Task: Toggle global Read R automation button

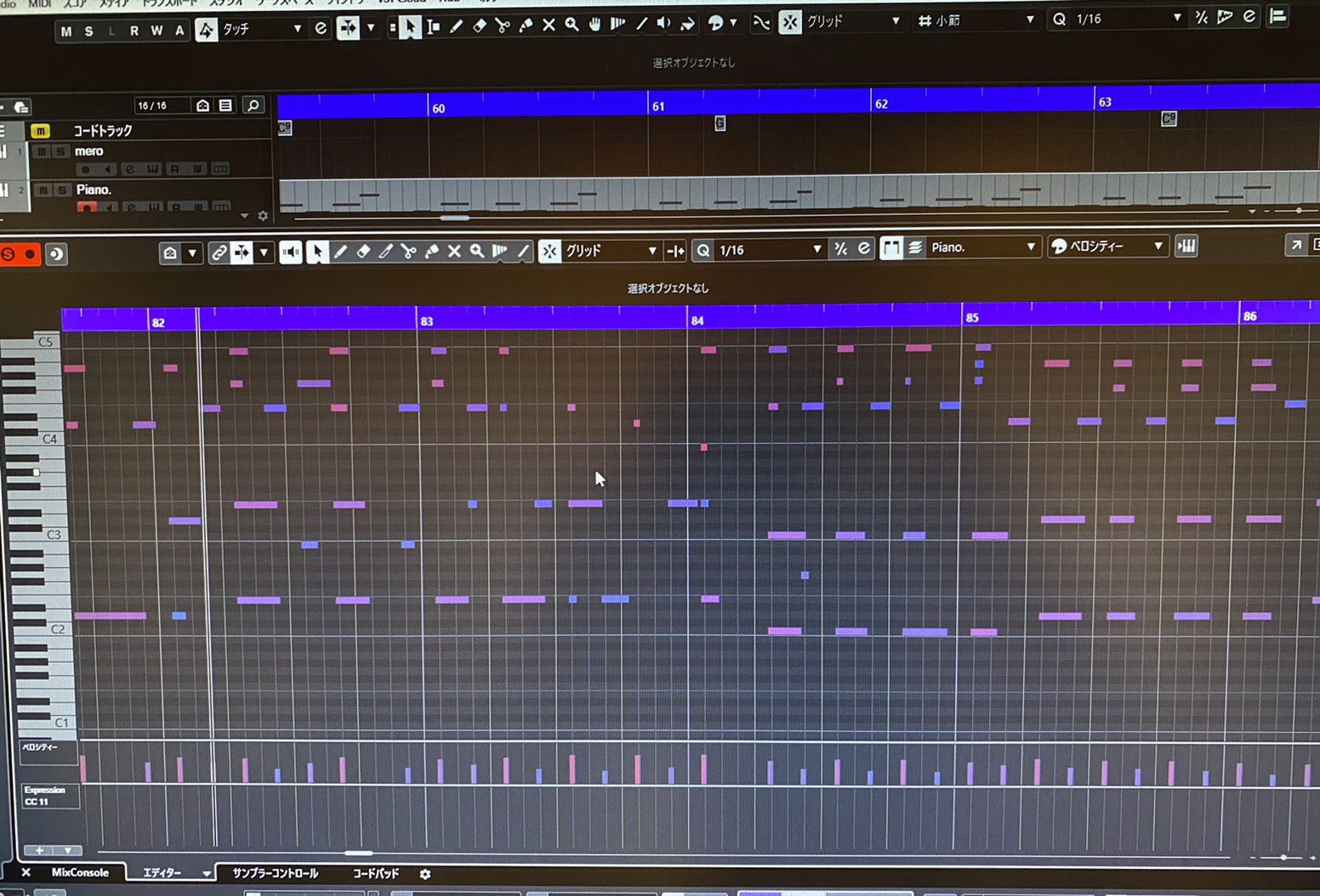Action: pyautogui.click(x=134, y=31)
